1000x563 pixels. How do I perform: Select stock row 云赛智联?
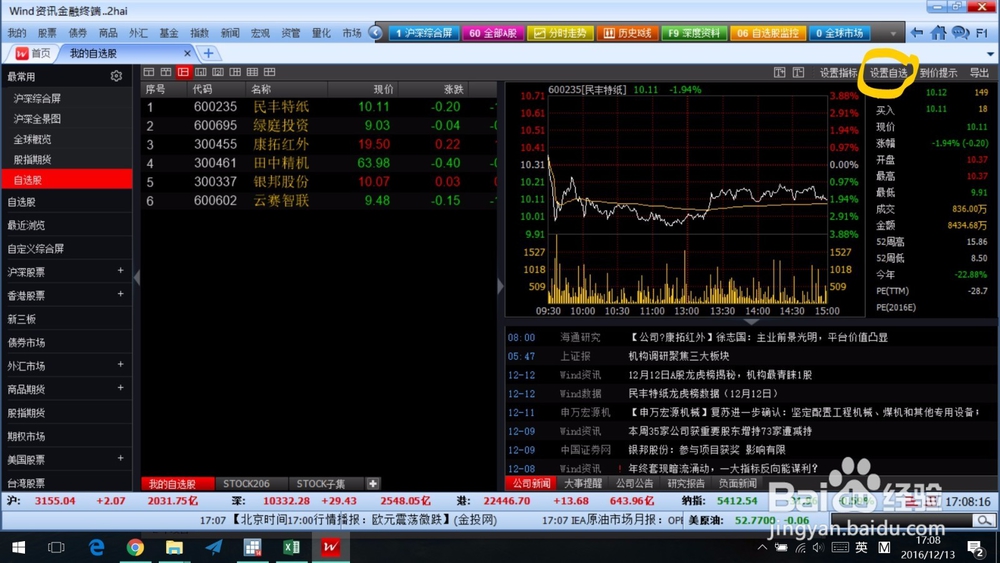click(x=318, y=201)
